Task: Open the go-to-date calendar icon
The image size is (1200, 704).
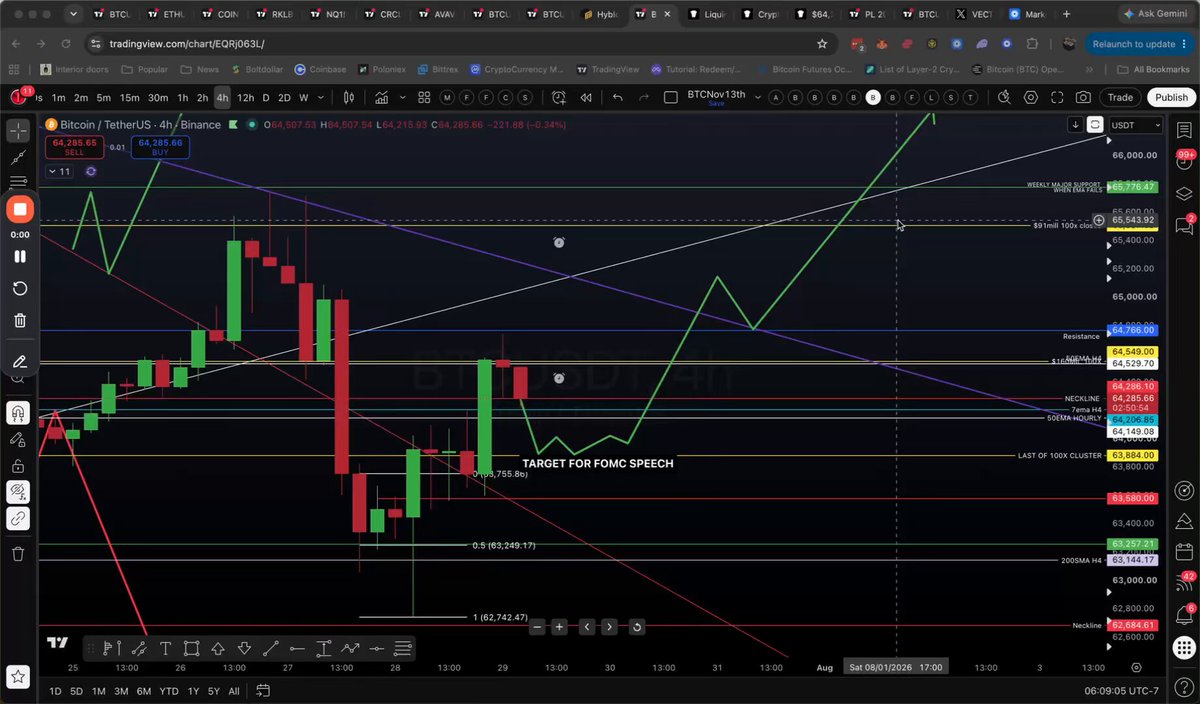Action: (263, 691)
